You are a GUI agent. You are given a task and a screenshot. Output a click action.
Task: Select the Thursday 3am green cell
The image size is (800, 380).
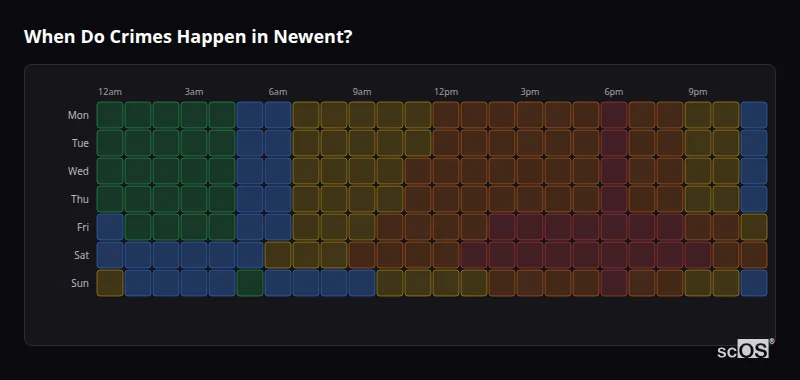(194, 199)
